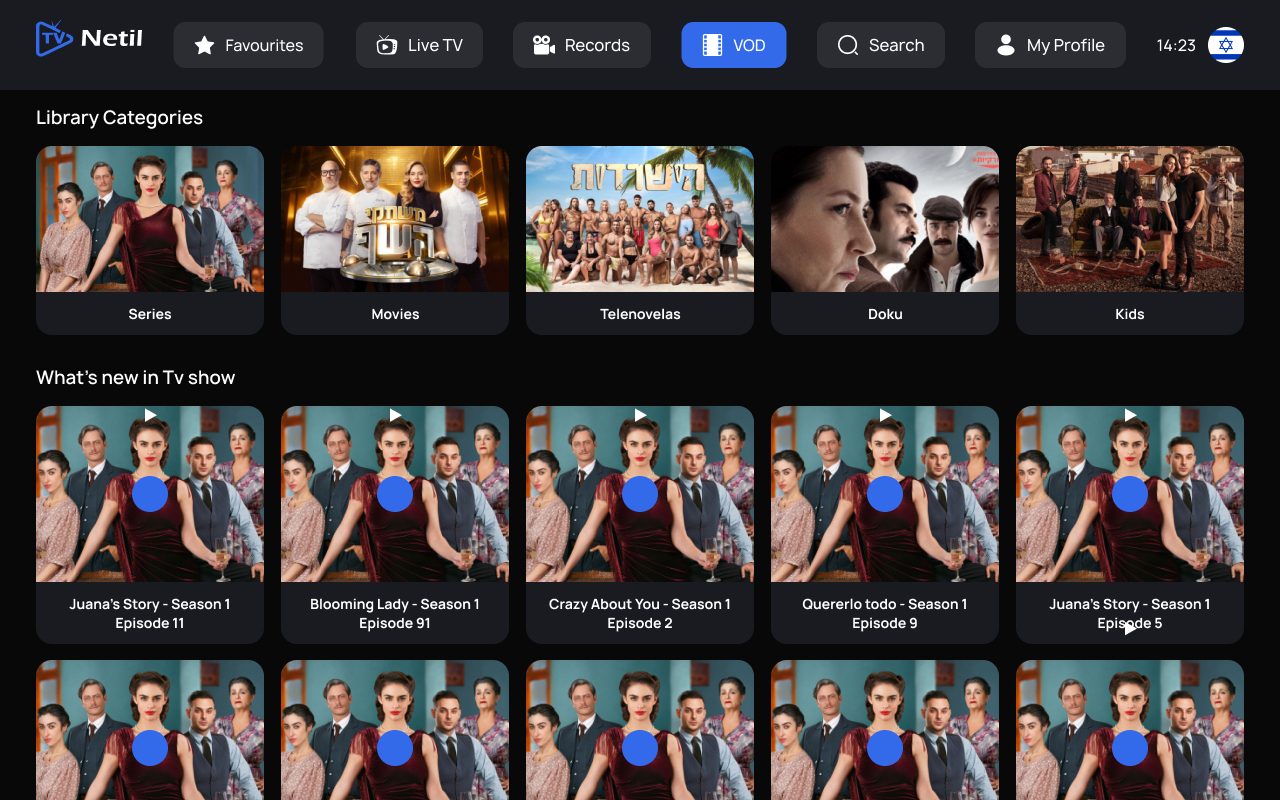Play Quererlo todo Season 1 Episode 9
Viewport: 1280px width, 800px height.
(x=885, y=494)
